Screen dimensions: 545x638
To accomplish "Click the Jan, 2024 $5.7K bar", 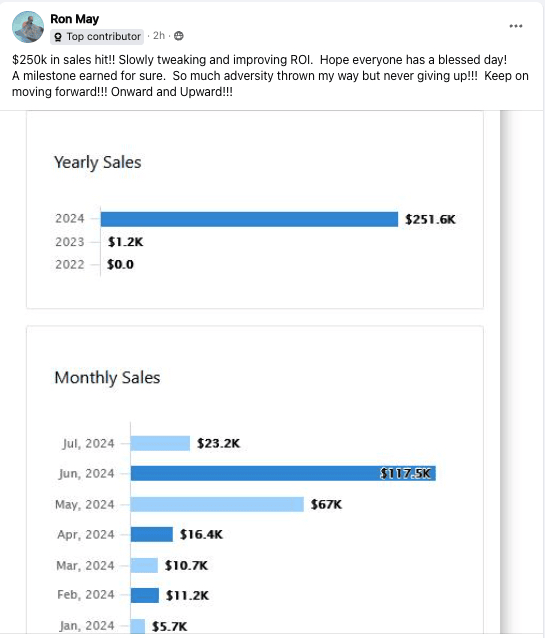I will tap(138, 626).
